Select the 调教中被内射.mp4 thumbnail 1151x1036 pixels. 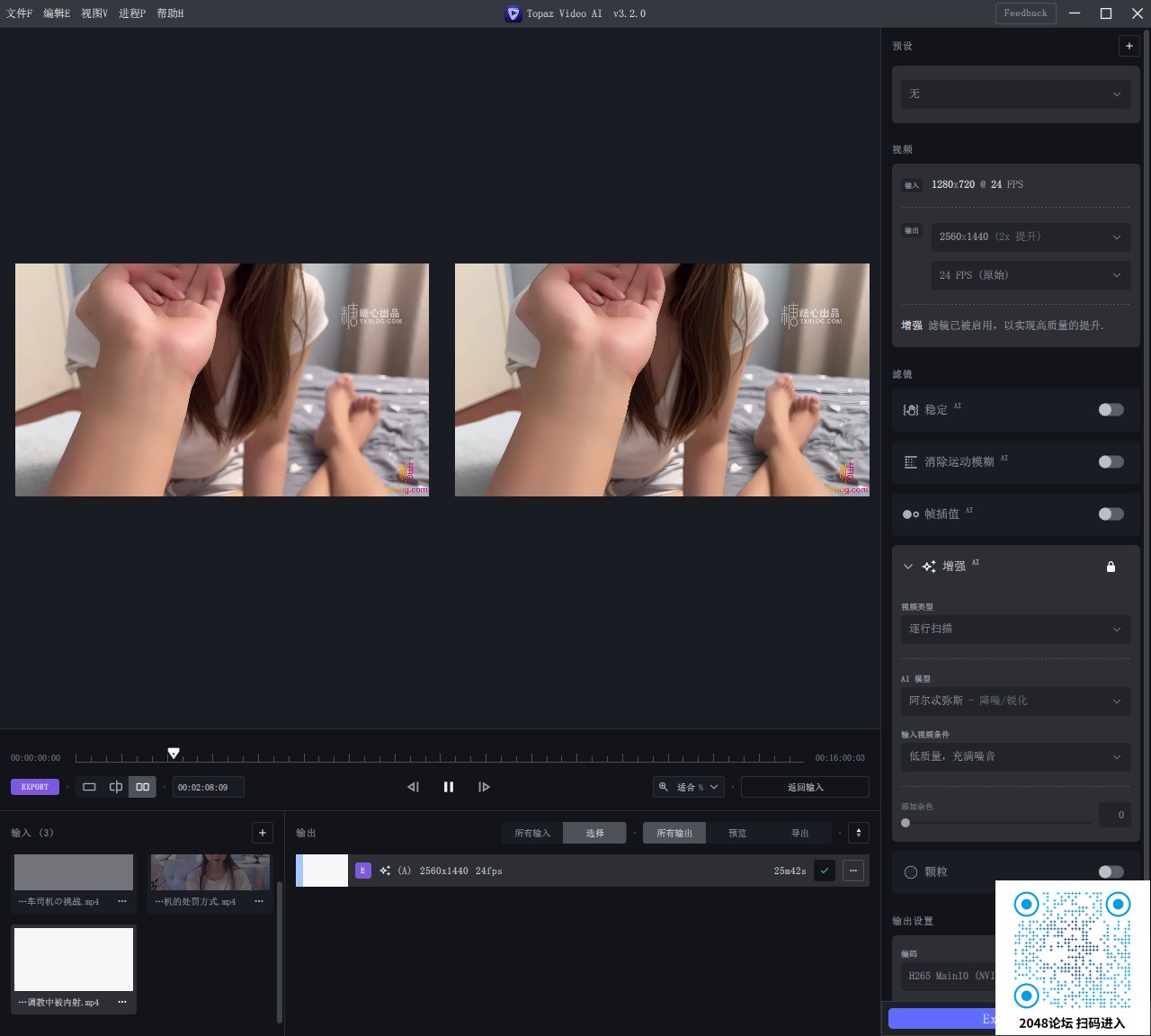click(x=74, y=960)
